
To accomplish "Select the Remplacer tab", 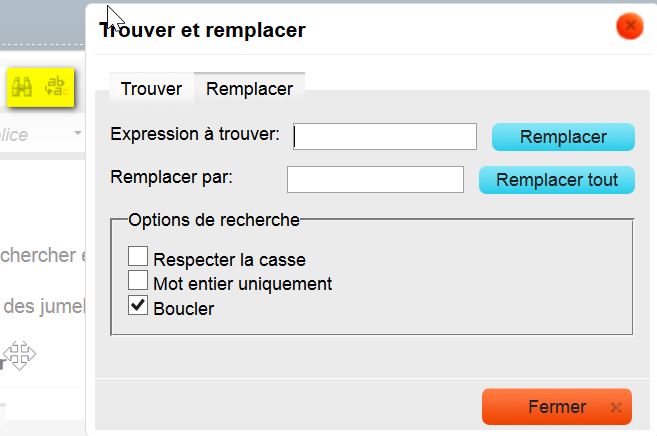I will pyautogui.click(x=249, y=89).
